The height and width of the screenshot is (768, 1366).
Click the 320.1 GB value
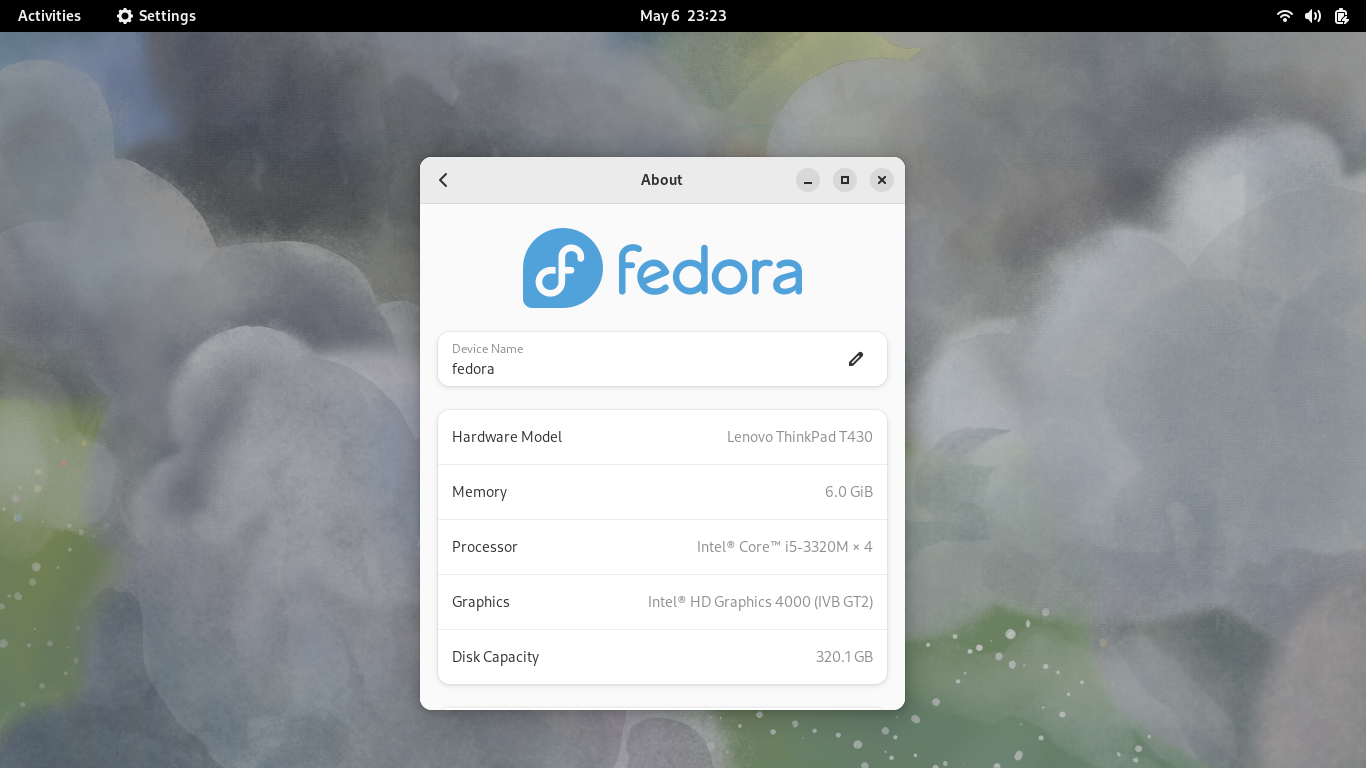pyautogui.click(x=845, y=657)
